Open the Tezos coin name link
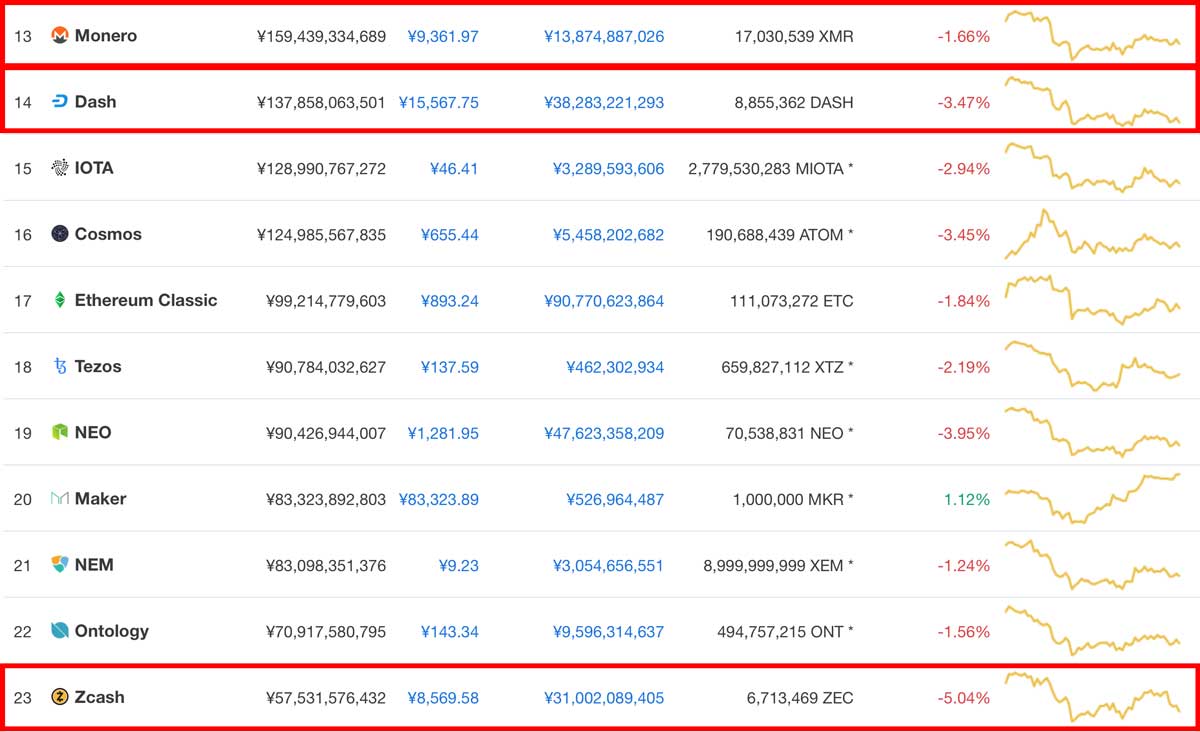 tap(98, 367)
